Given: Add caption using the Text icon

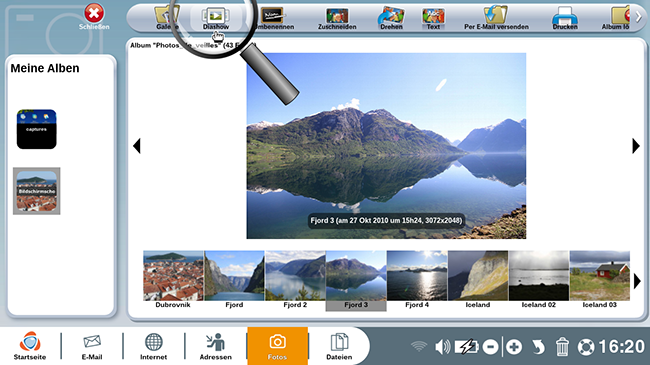Looking at the screenshot, I should pos(433,19).
